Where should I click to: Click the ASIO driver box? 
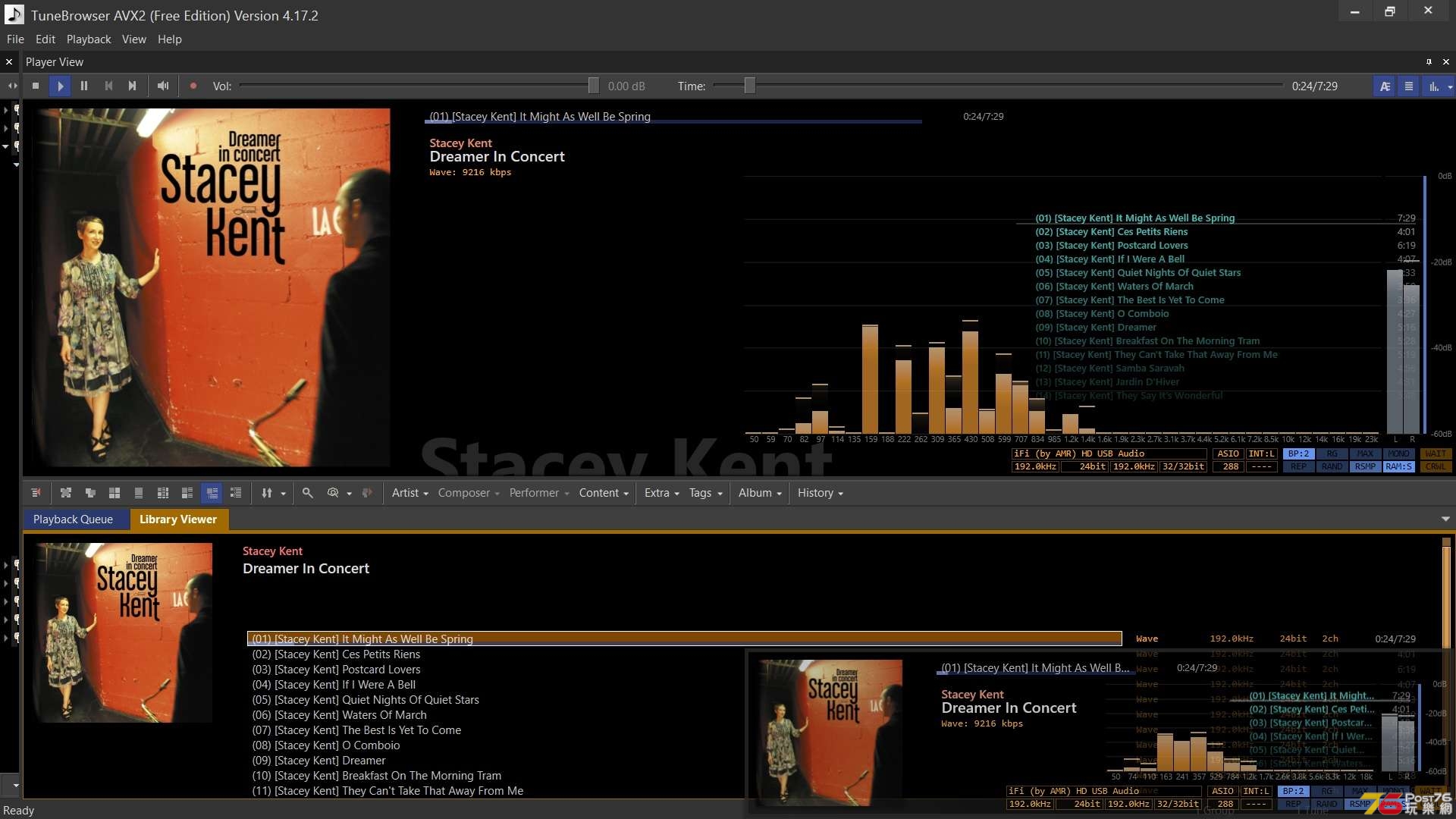click(1228, 454)
